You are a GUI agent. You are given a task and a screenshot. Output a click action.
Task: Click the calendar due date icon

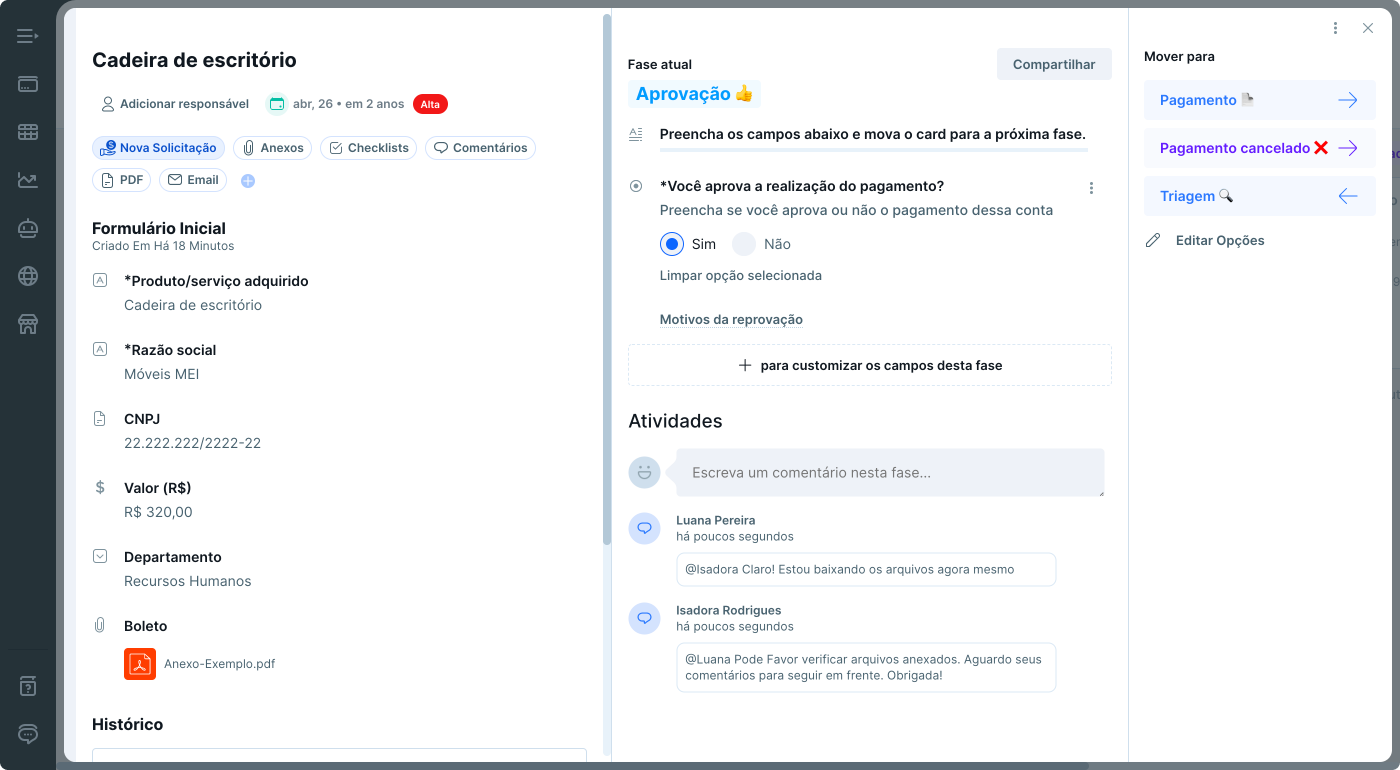tap(276, 104)
